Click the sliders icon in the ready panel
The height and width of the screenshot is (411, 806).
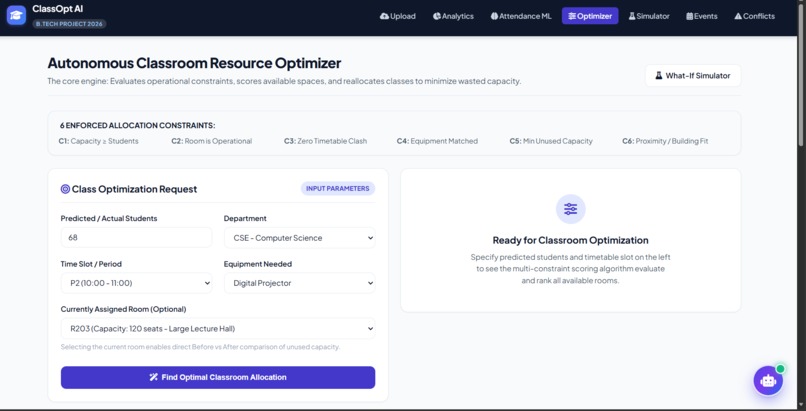[x=571, y=209]
